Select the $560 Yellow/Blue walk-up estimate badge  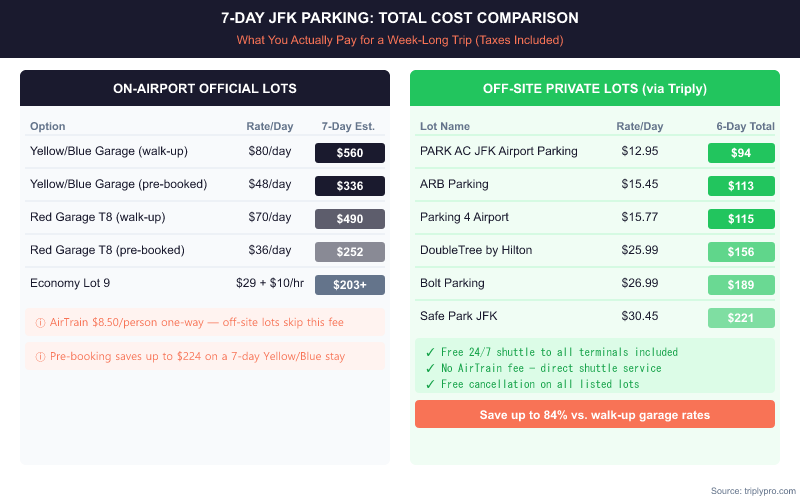pyautogui.click(x=350, y=153)
